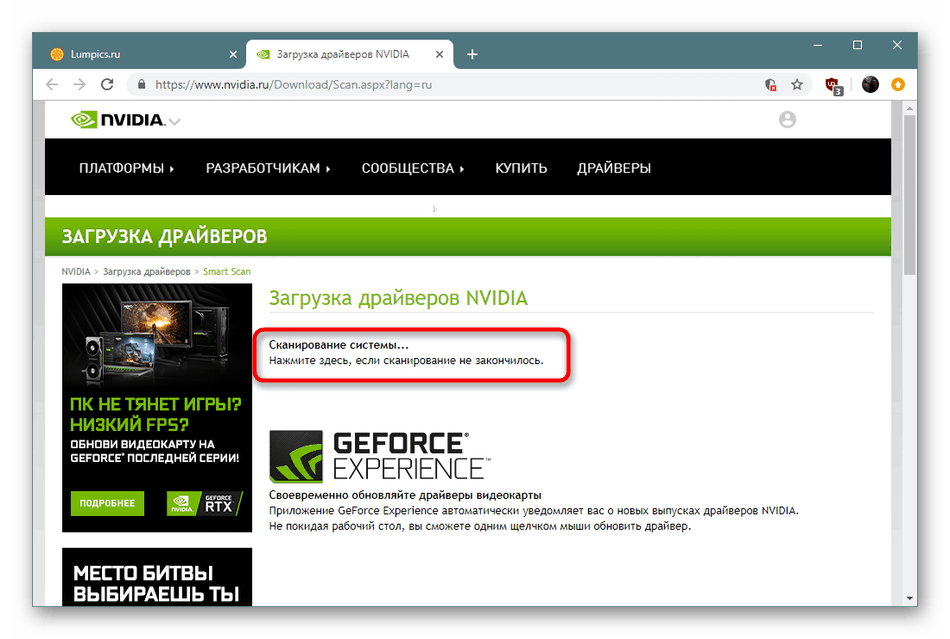Click the NVIDIA logo
950x639 pixels.
pos(118,120)
